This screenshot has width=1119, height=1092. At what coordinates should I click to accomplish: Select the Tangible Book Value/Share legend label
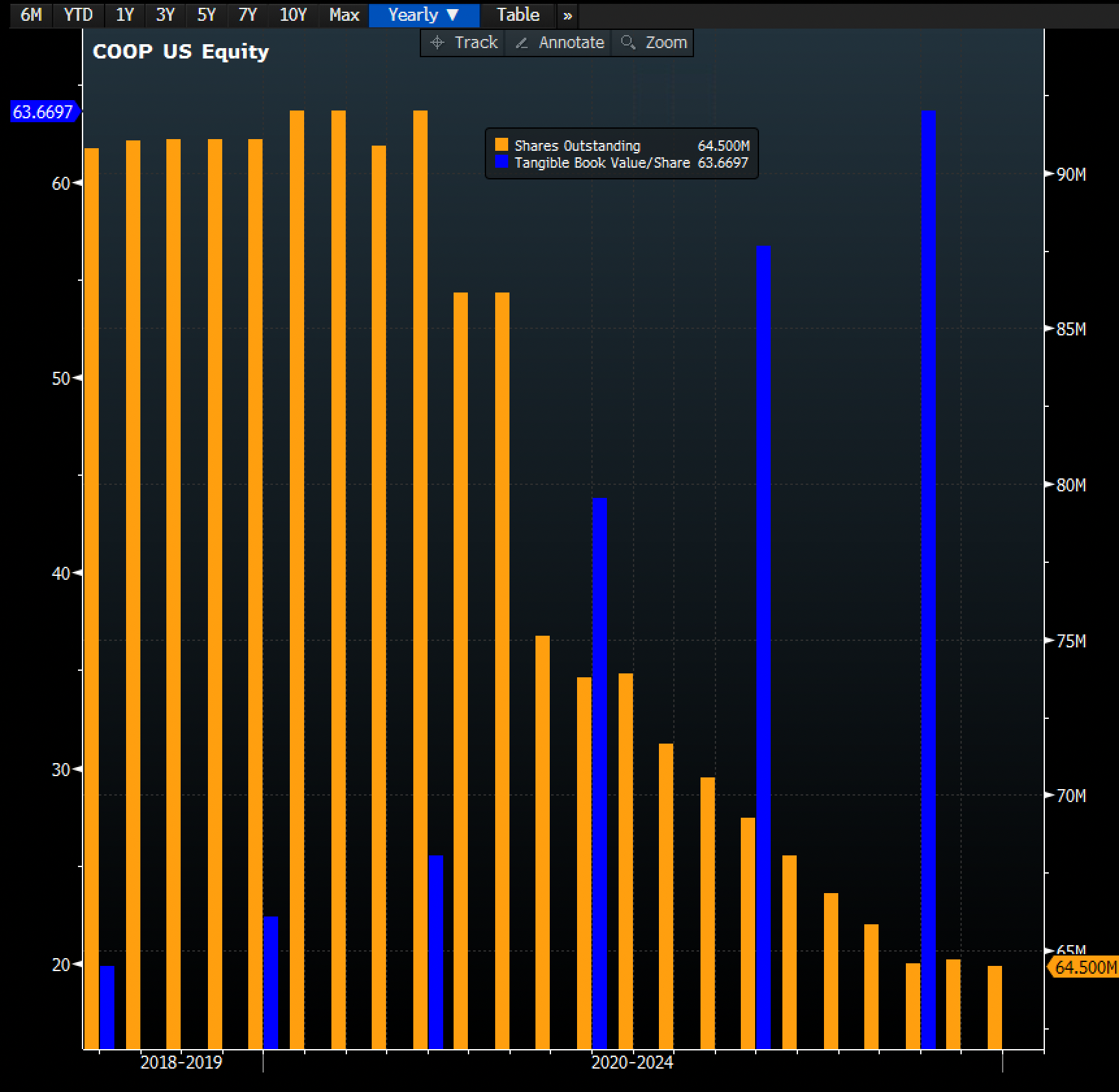(x=602, y=162)
